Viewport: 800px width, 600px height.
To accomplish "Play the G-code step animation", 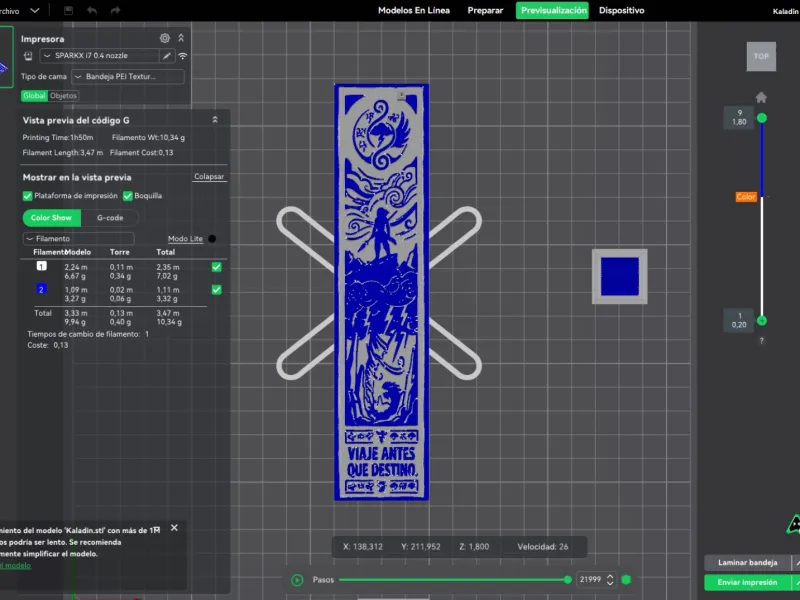I will [x=297, y=580].
